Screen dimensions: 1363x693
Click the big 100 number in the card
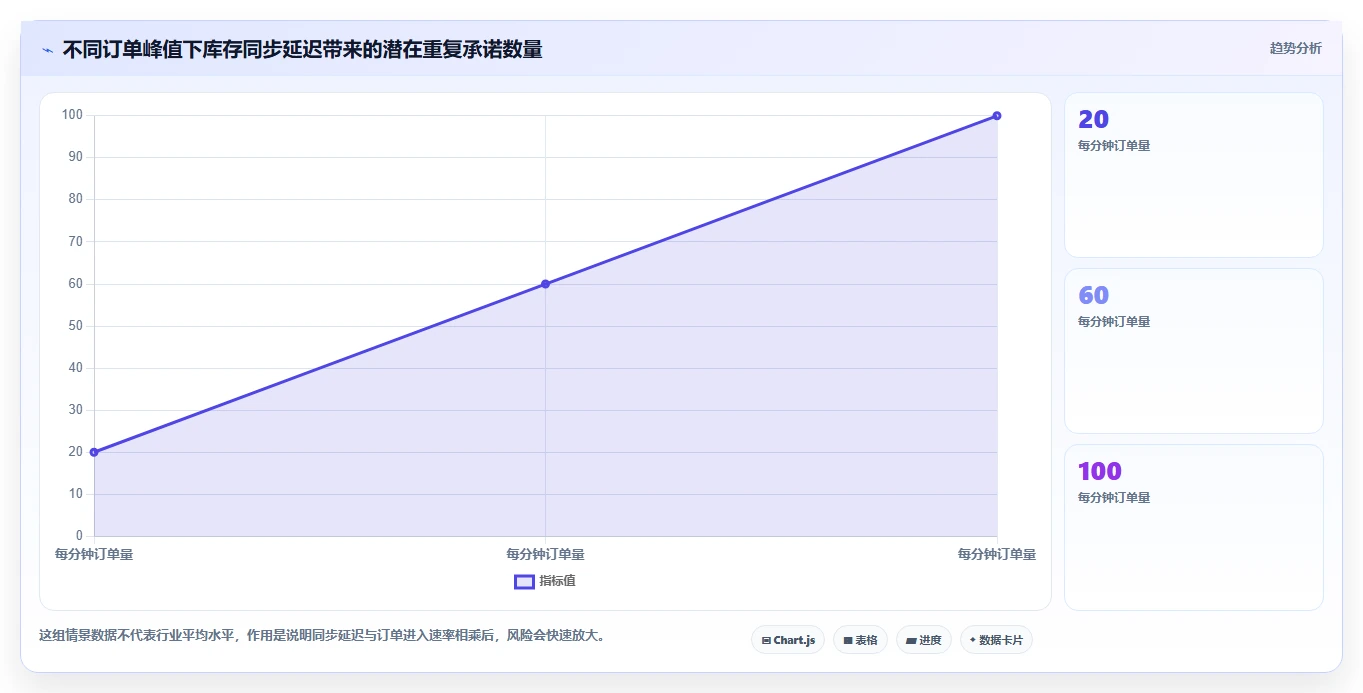[1100, 471]
